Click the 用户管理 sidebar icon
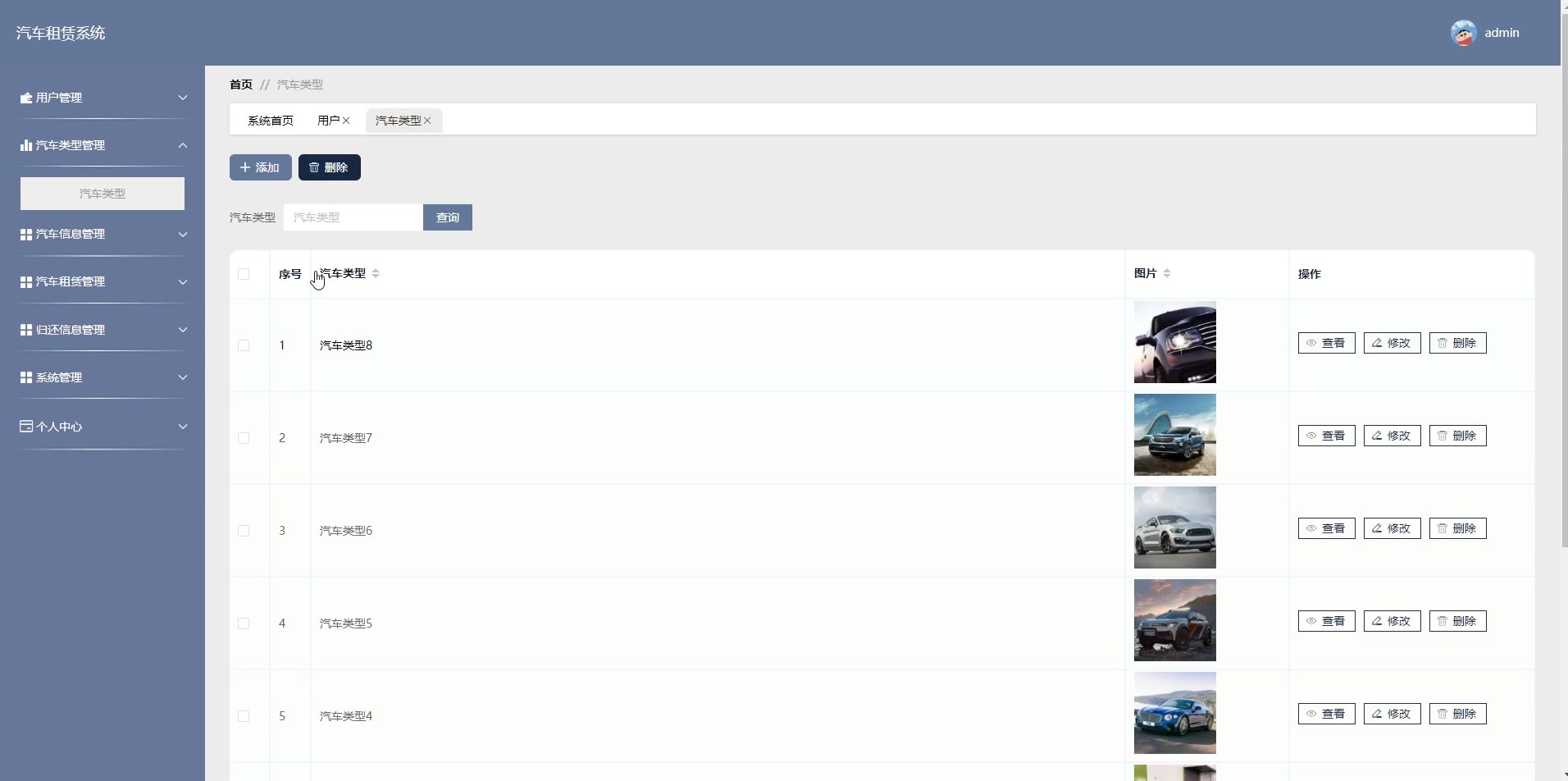This screenshot has width=1568, height=781. pyautogui.click(x=26, y=98)
